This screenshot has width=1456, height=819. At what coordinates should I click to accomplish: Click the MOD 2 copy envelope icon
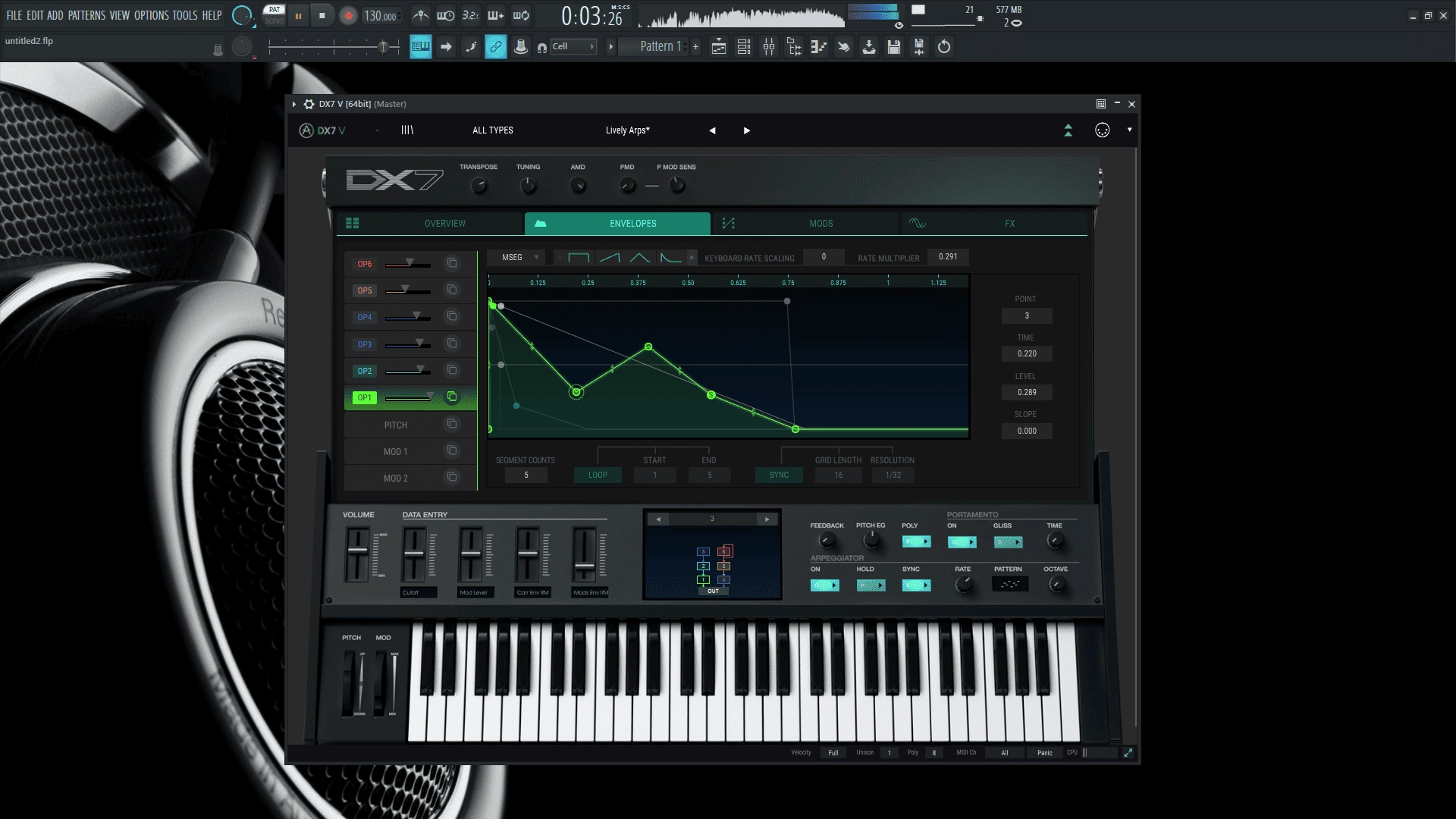coord(452,477)
